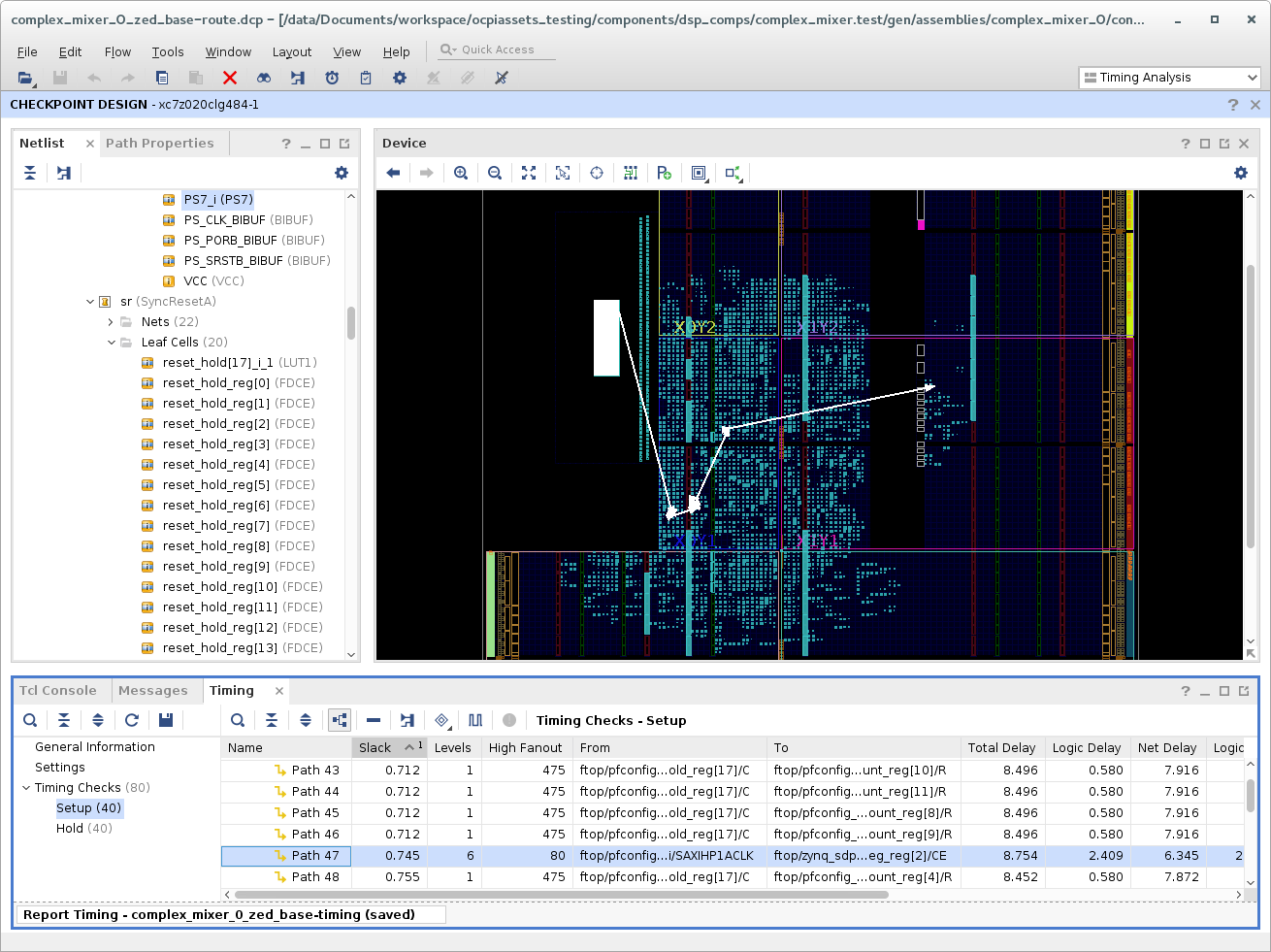Image resolution: width=1271 pixels, height=952 pixels.
Task: Click Timing panel refresh icon
Action: click(x=132, y=720)
